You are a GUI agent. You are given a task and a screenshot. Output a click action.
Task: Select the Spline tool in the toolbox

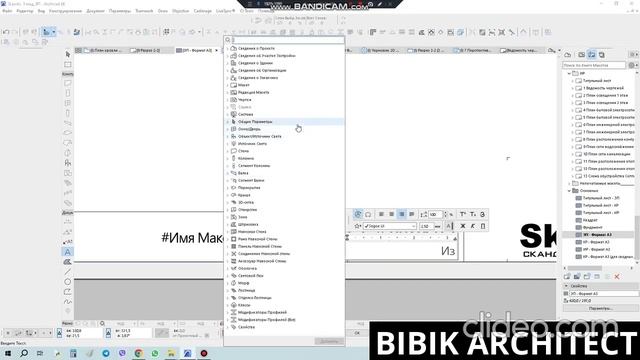tap(68, 302)
